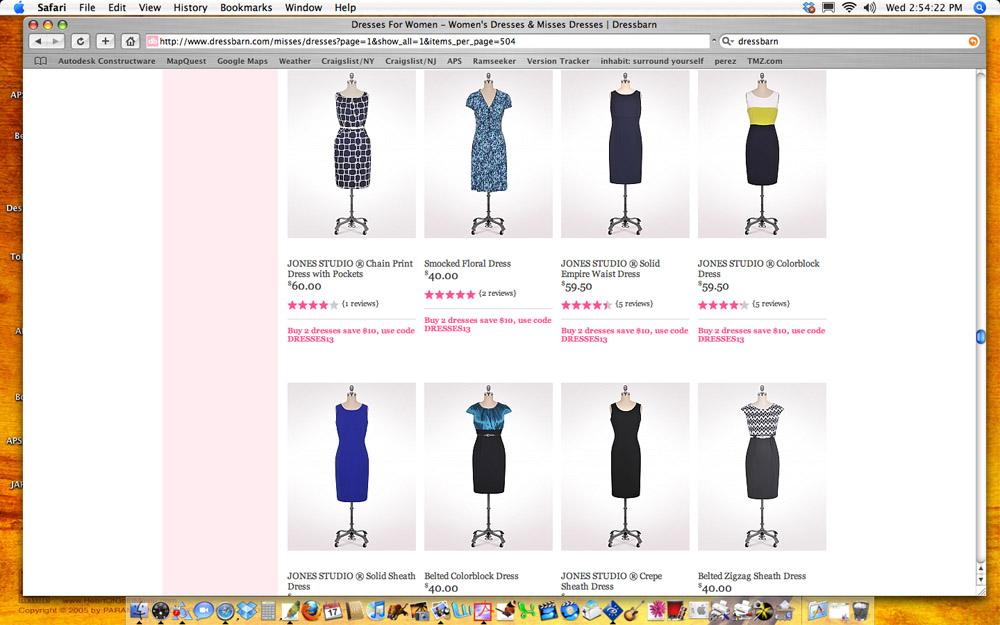Open the Craigslist/NY bookmark
The height and width of the screenshot is (625, 1000).
pos(348,61)
